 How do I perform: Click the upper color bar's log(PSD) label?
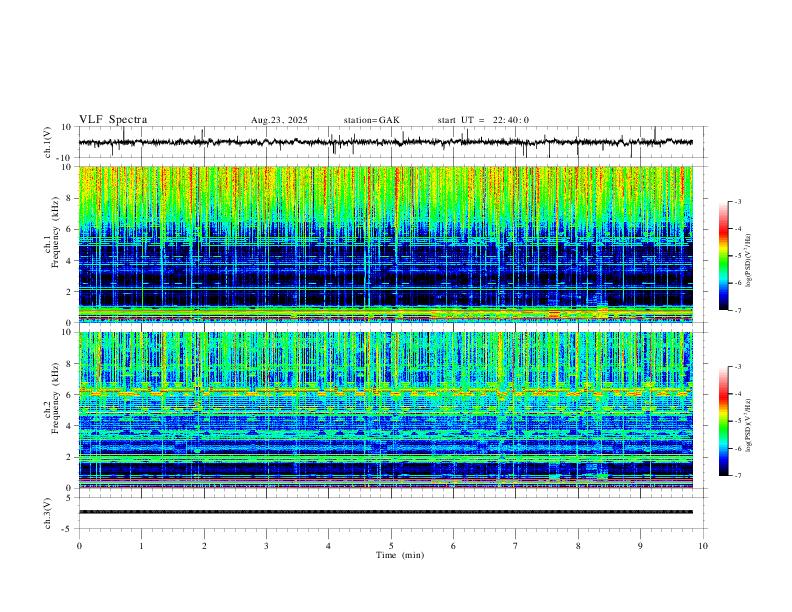(749, 260)
